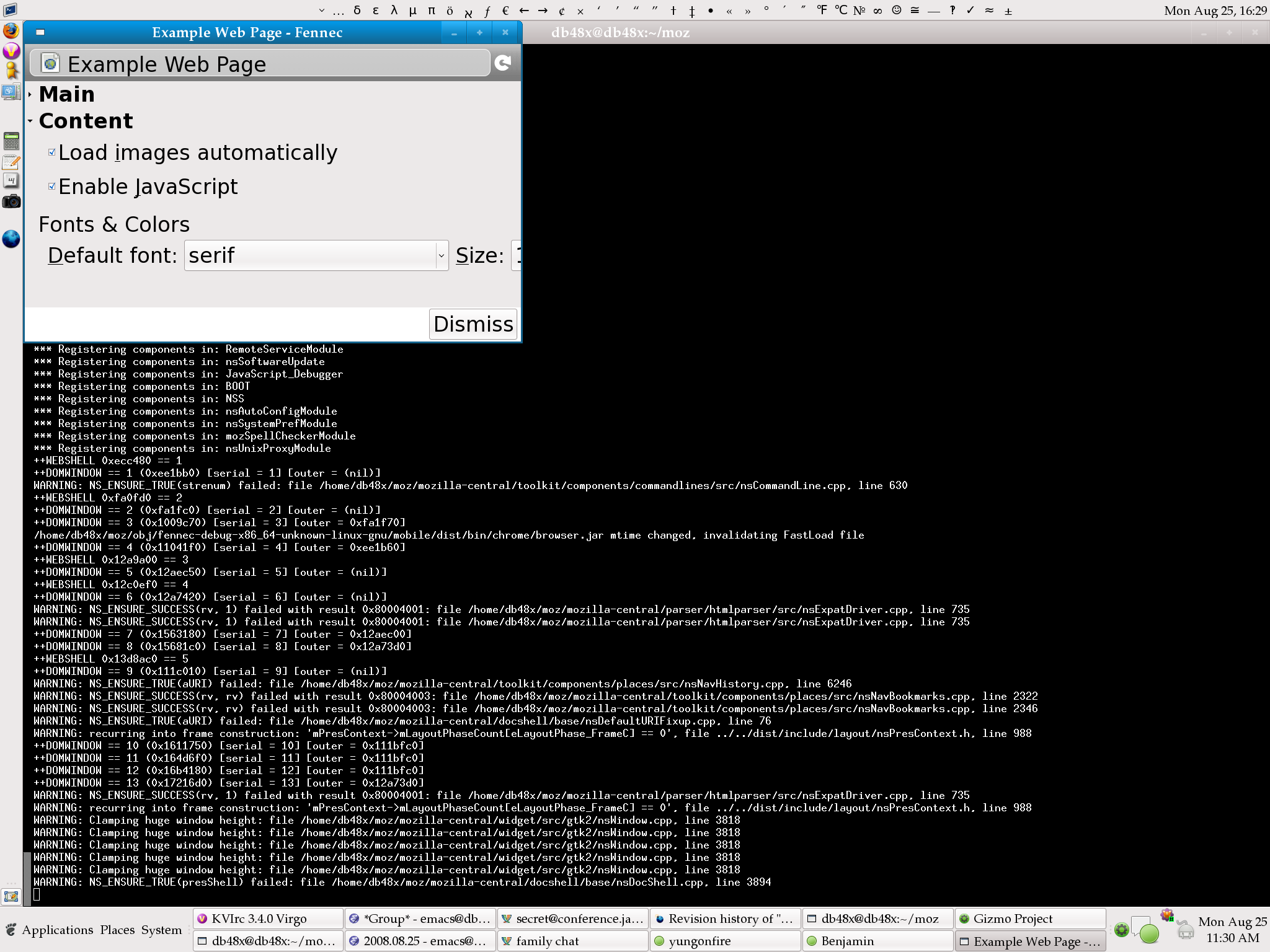Insert the pi character from palette

[x=431, y=10]
